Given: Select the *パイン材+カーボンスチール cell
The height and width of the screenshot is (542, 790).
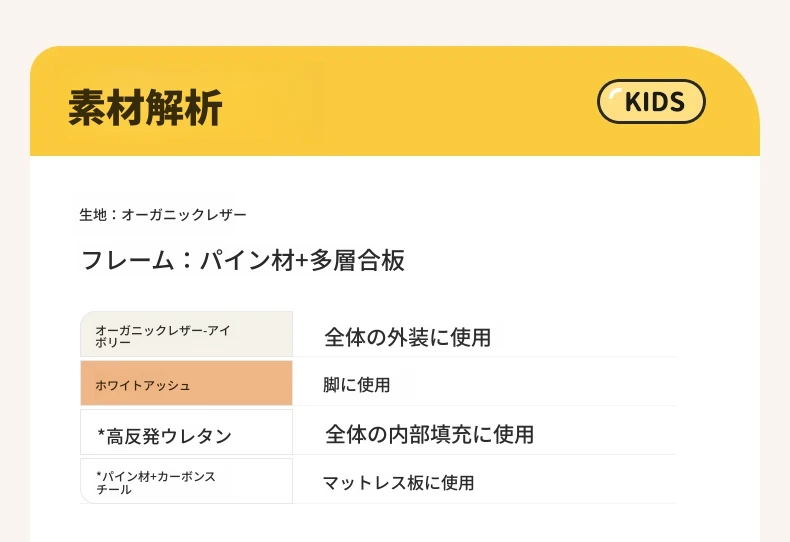Looking at the screenshot, I should (x=186, y=481).
